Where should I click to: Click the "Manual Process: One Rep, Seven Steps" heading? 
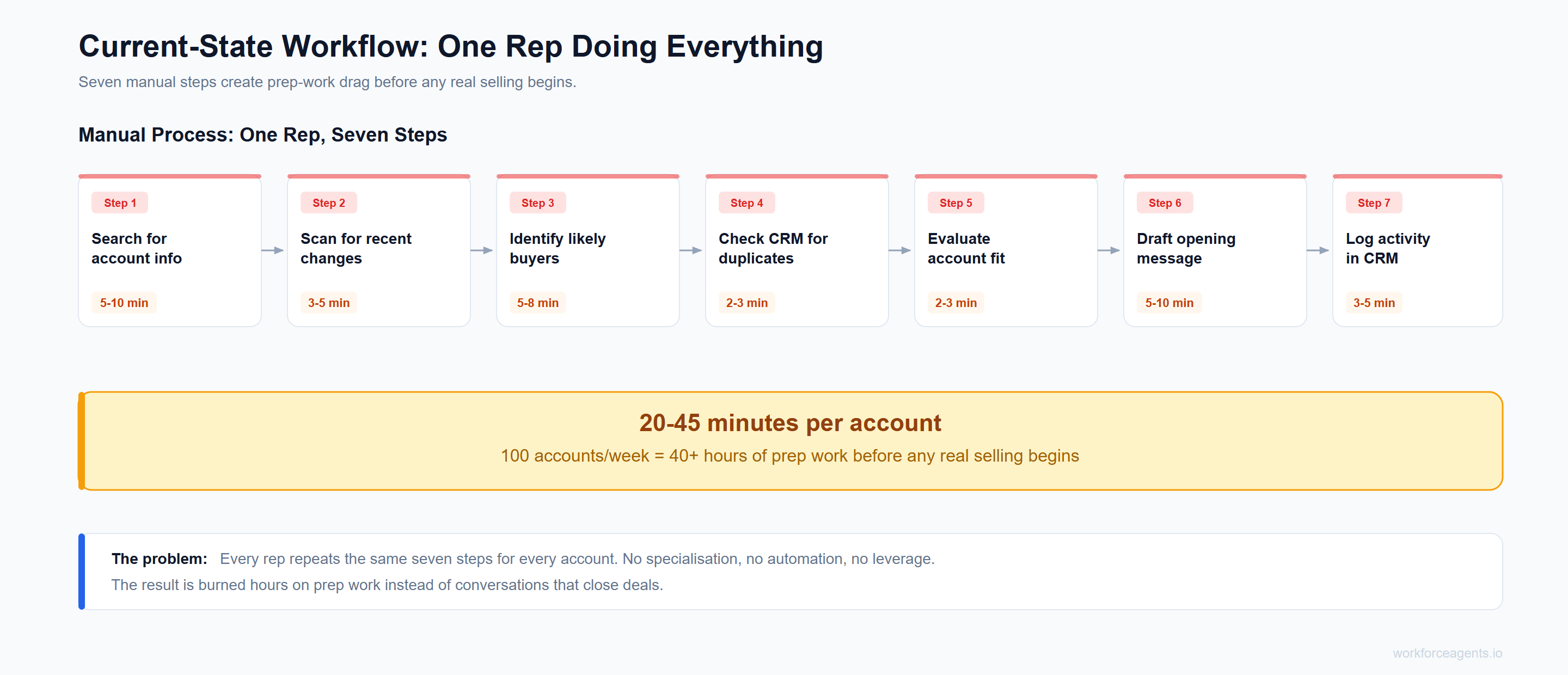point(263,134)
